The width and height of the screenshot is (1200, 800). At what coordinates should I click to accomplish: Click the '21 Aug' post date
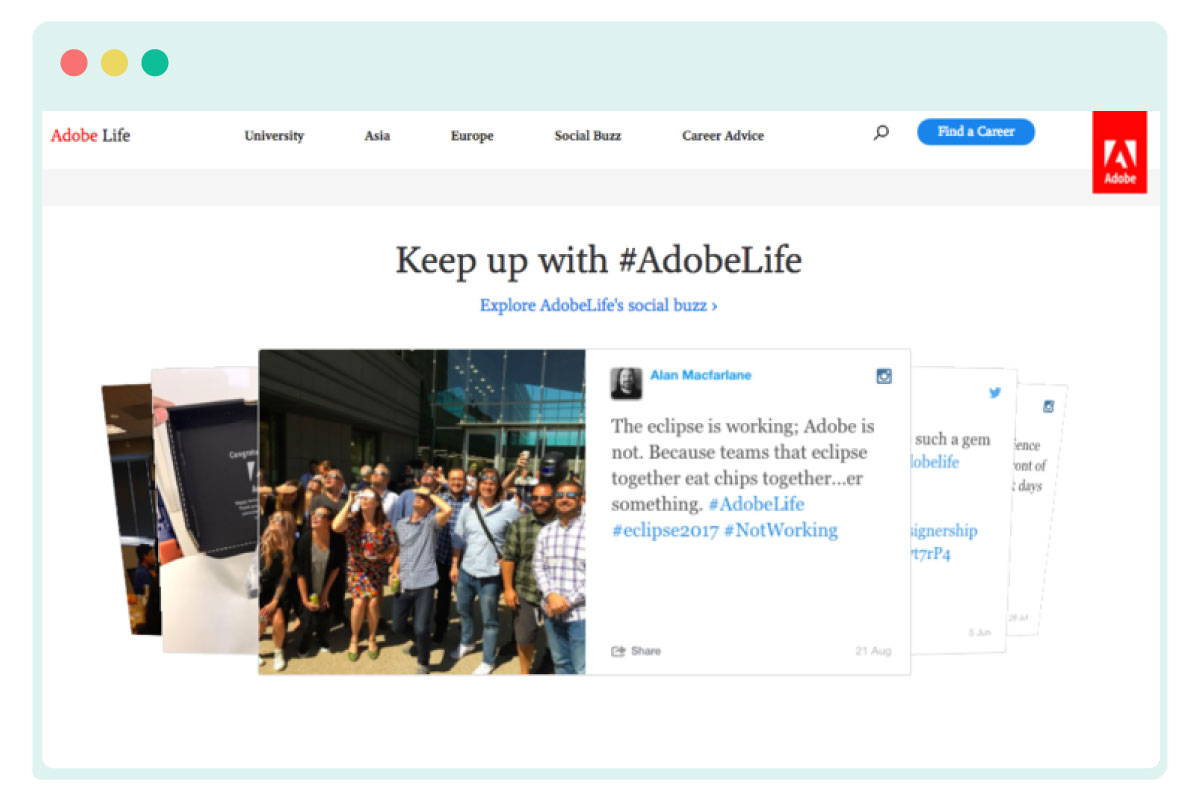pos(873,651)
